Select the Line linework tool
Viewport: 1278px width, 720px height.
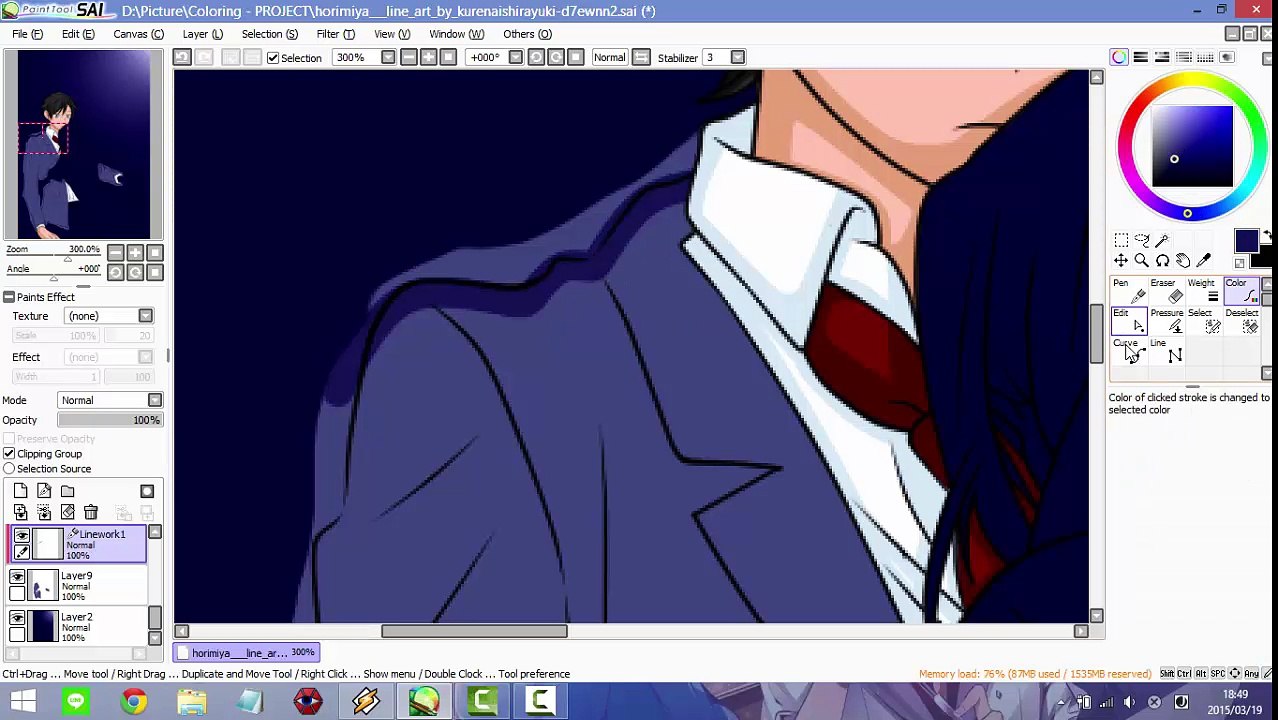pos(1167,352)
